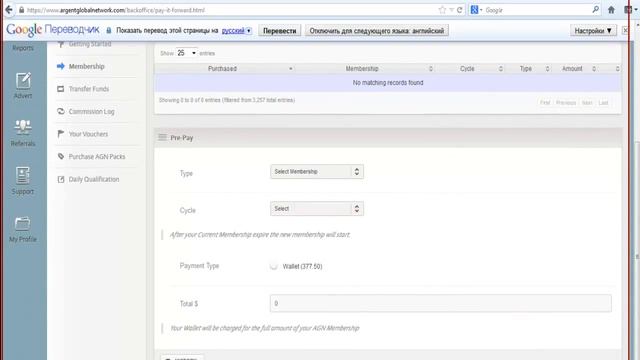Open the Getting Started menu item
The height and width of the screenshot is (360, 640).
pyautogui.click(x=90, y=44)
